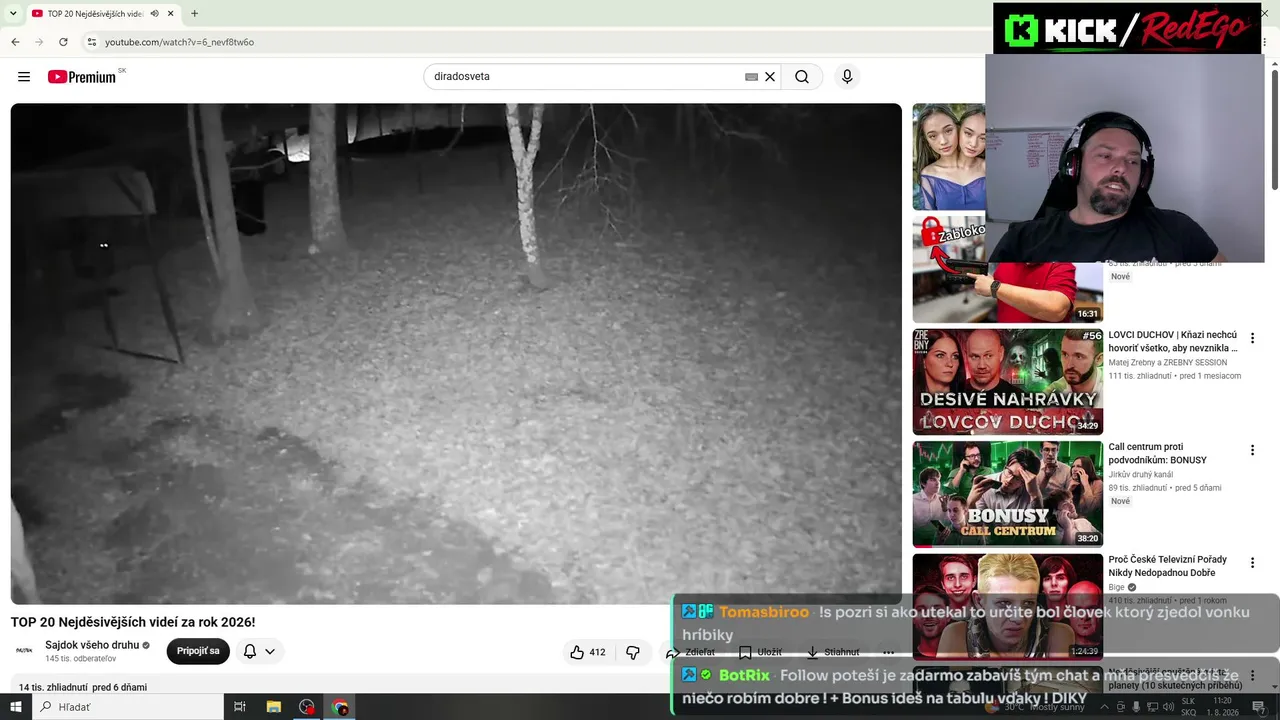Open the on-screen keyboard in search box
Viewport: 1280px width, 720px height.
(x=751, y=77)
